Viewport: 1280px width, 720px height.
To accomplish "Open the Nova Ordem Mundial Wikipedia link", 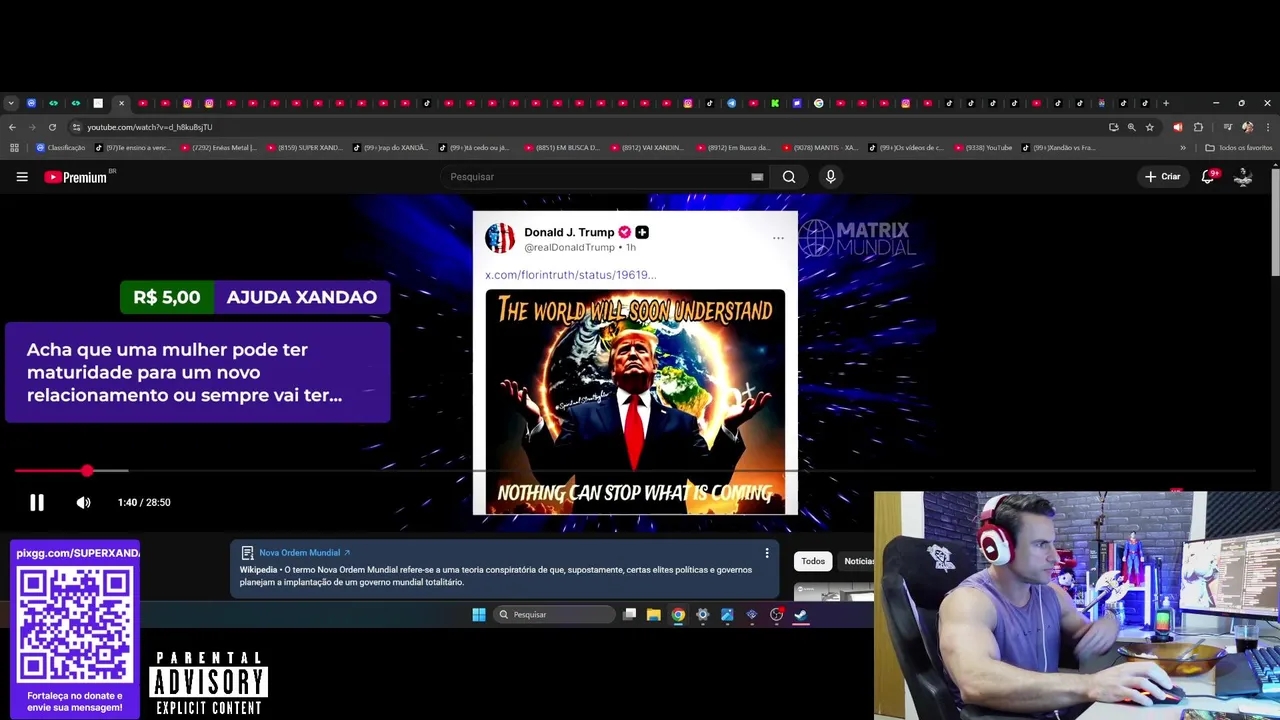I will [305, 553].
